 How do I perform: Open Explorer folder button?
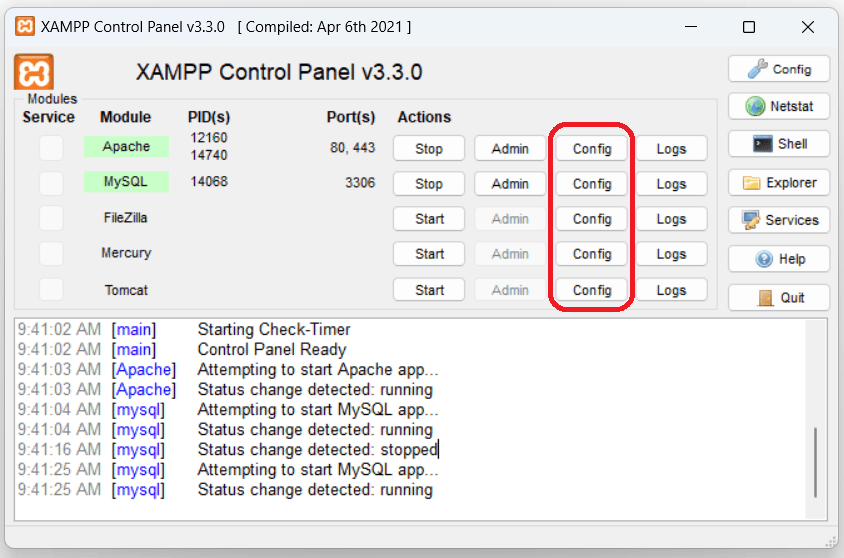(779, 182)
